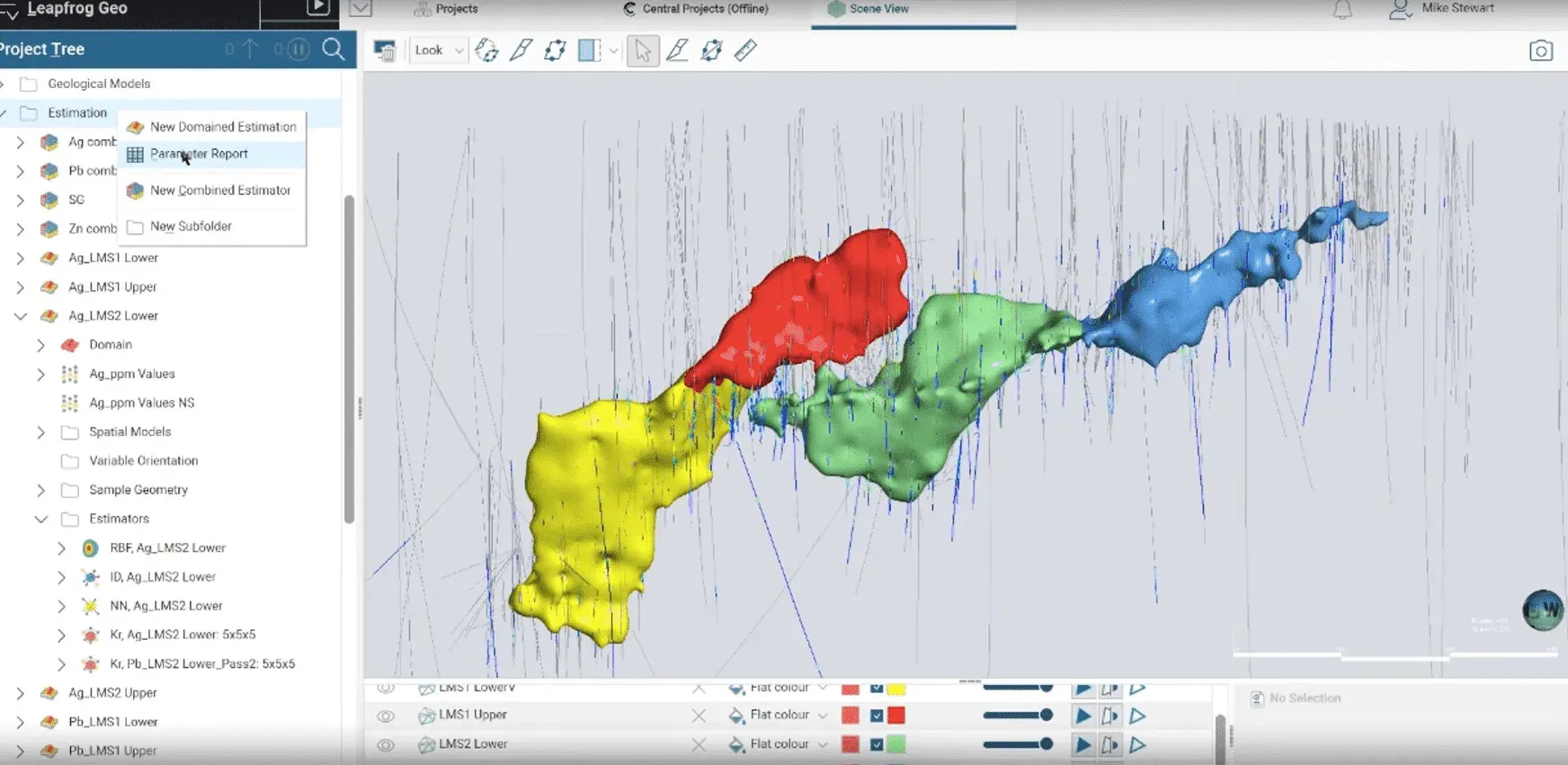Collapse the Ag_LMS2 Lower tree node
The height and width of the screenshot is (765, 1568).
point(21,316)
